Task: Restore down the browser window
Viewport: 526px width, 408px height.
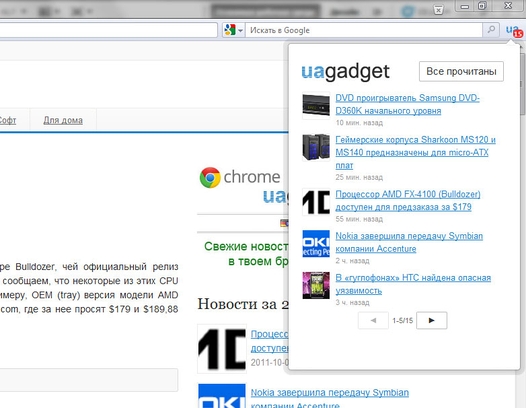Action: pos(482,6)
